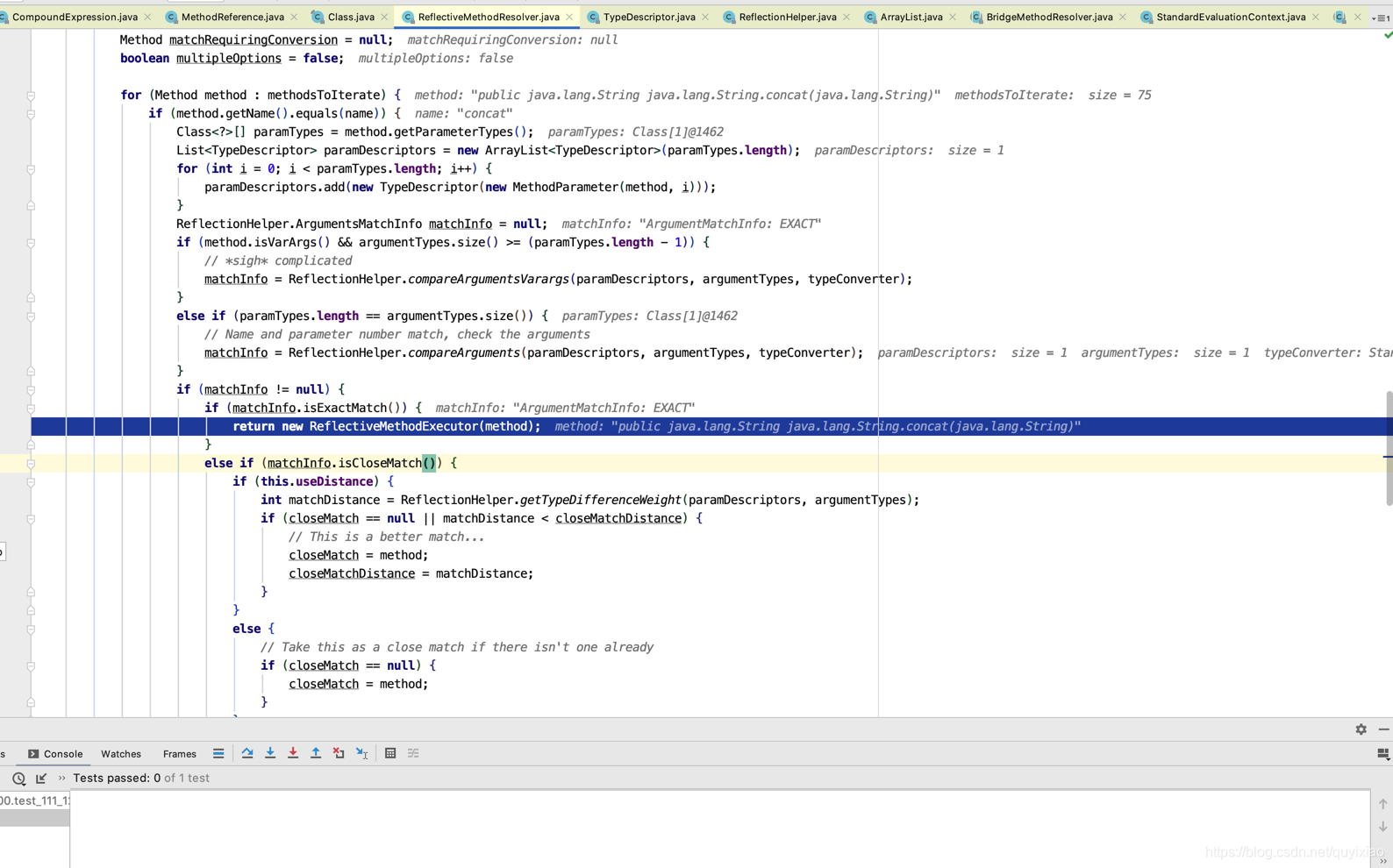Click 'matchRequiringConversion' variable name
Screen dimensions: 1393x868
[253, 40]
